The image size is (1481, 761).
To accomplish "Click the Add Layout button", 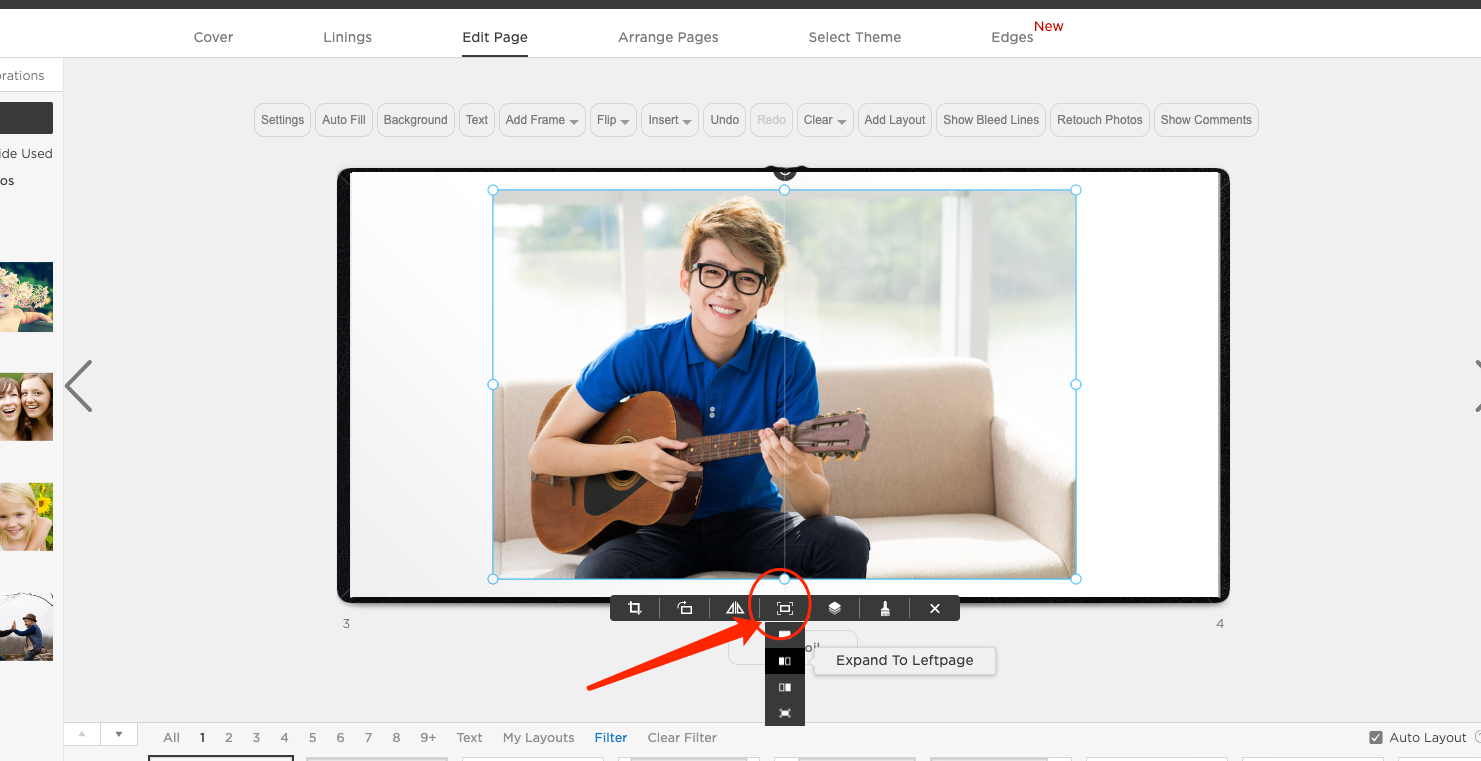I will [x=895, y=120].
